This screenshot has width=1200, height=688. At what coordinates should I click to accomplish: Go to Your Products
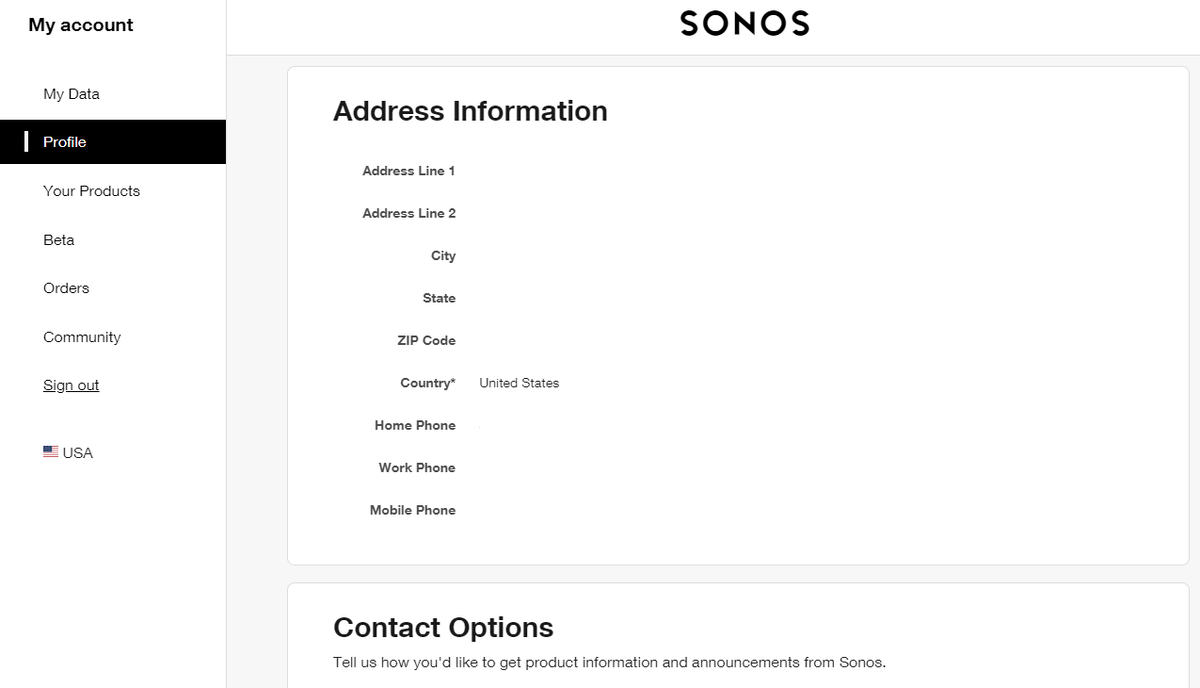click(91, 191)
